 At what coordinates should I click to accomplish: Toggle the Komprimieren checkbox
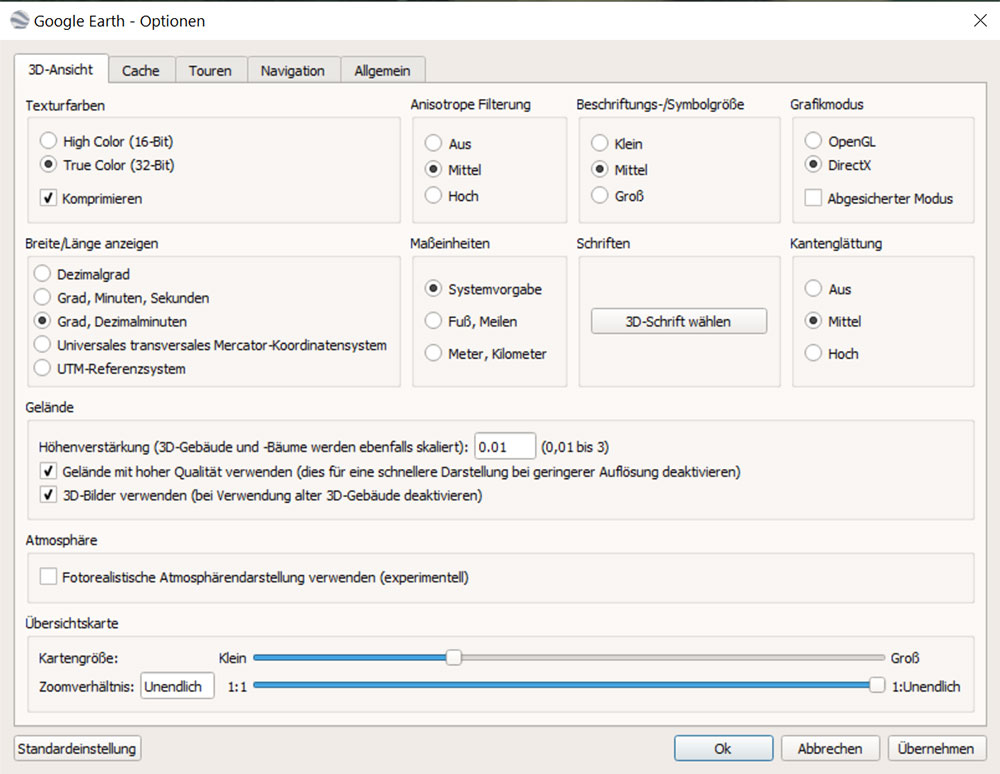point(48,198)
